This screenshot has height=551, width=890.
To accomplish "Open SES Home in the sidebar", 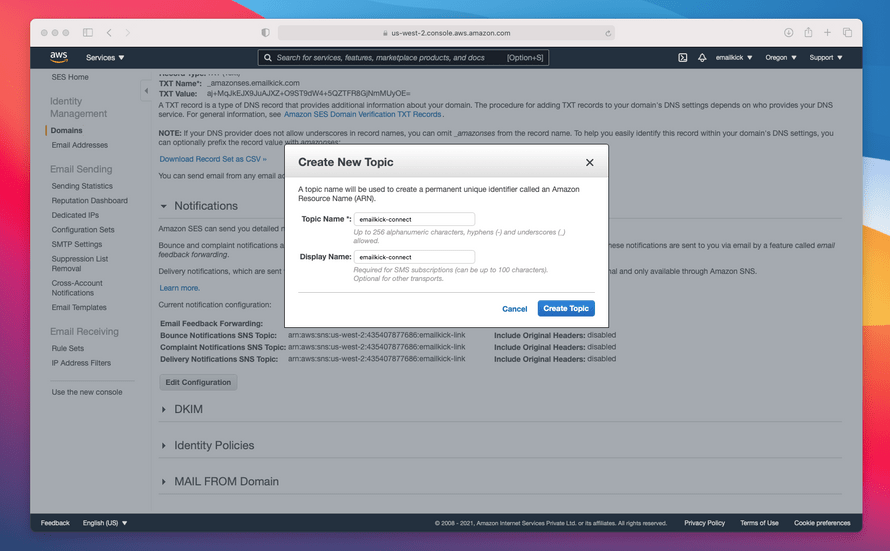I will click(70, 77).
